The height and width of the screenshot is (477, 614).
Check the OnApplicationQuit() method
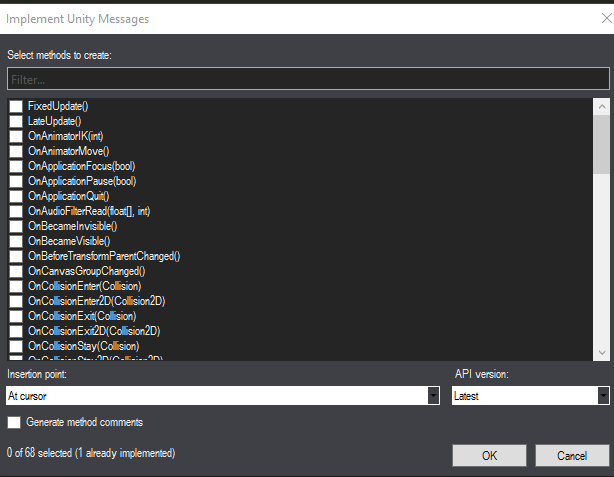point(16,196)
